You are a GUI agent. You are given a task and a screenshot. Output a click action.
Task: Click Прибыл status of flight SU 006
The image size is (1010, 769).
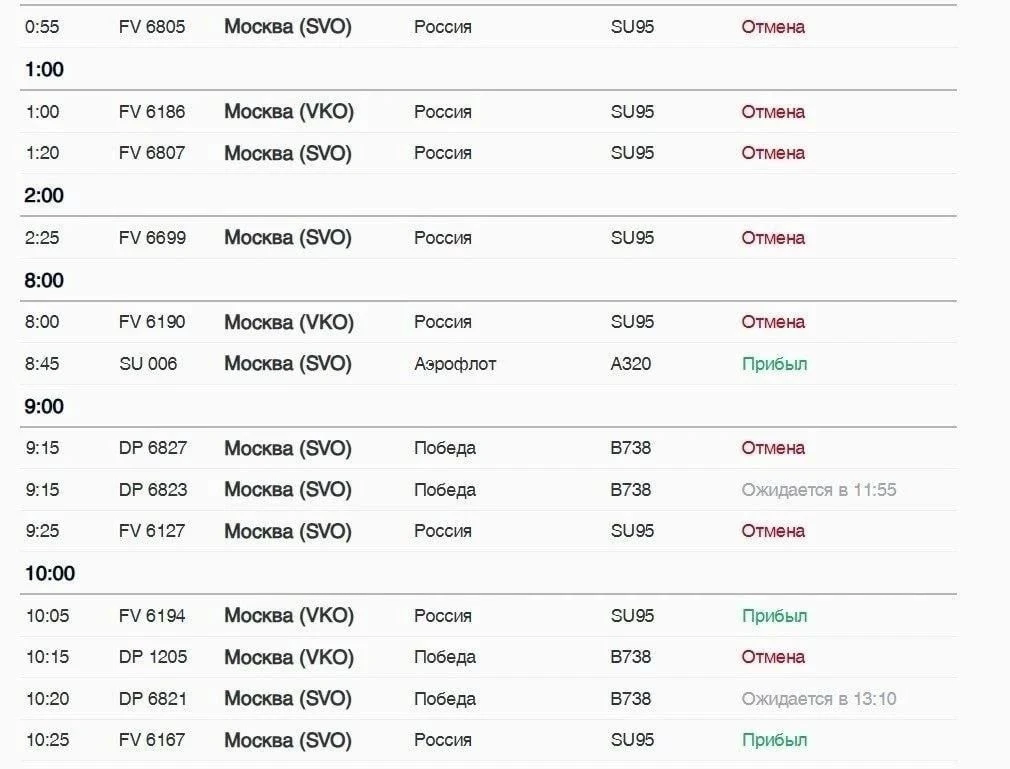[774, 364]
